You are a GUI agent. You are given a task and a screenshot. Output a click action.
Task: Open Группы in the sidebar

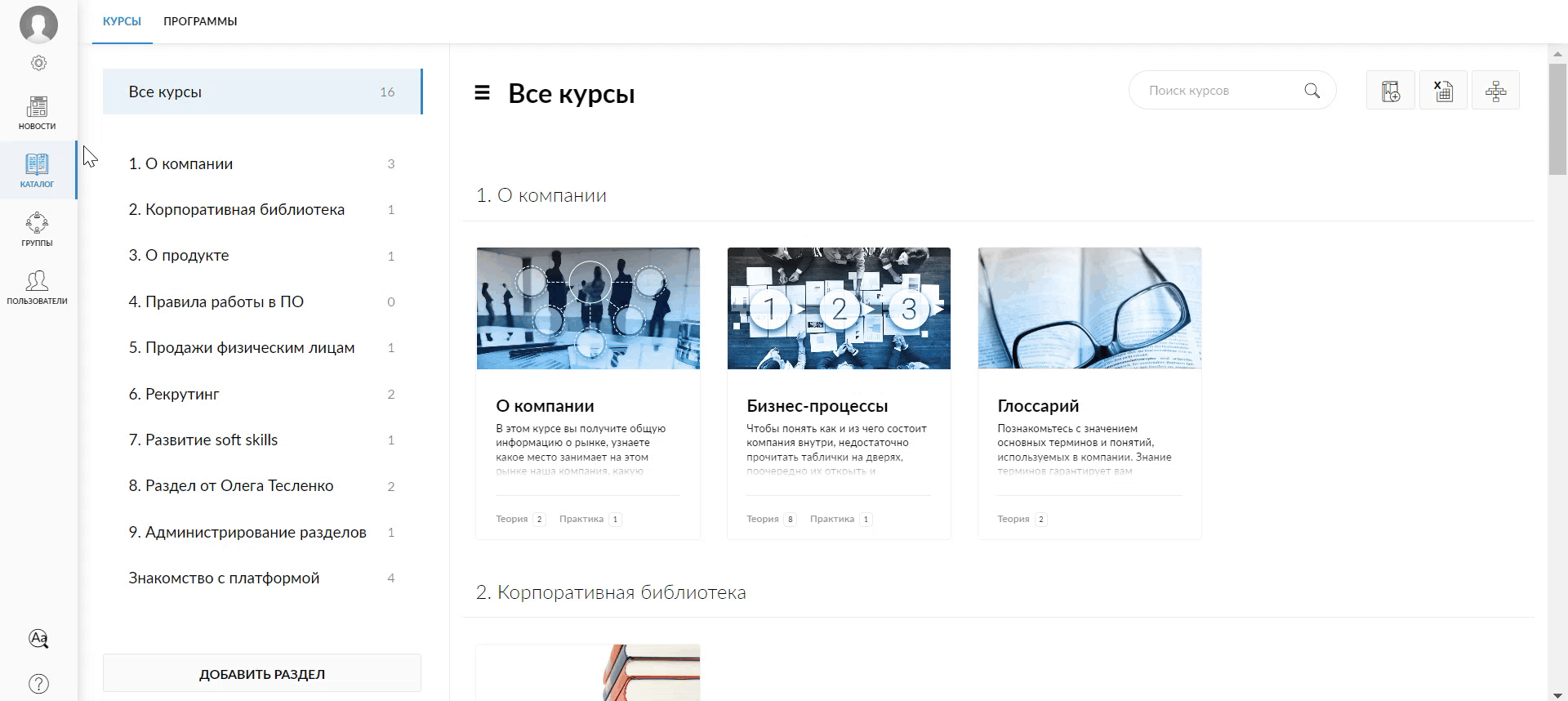coord(38,230)
